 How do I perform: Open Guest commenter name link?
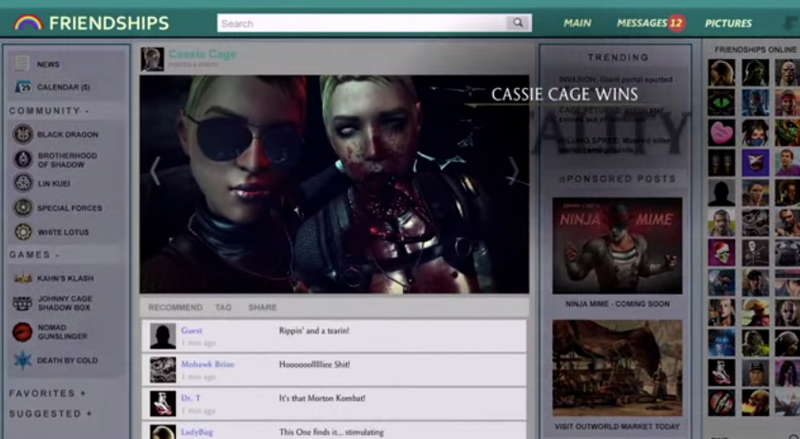[191, 331]
